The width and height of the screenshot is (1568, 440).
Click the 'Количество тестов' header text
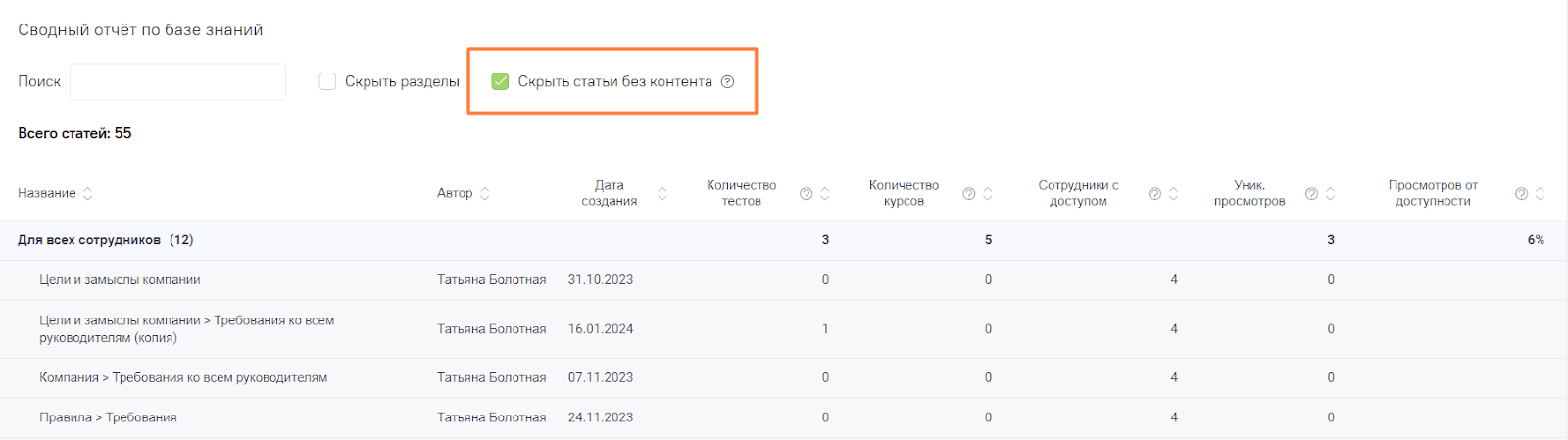(x=741, y=193)
